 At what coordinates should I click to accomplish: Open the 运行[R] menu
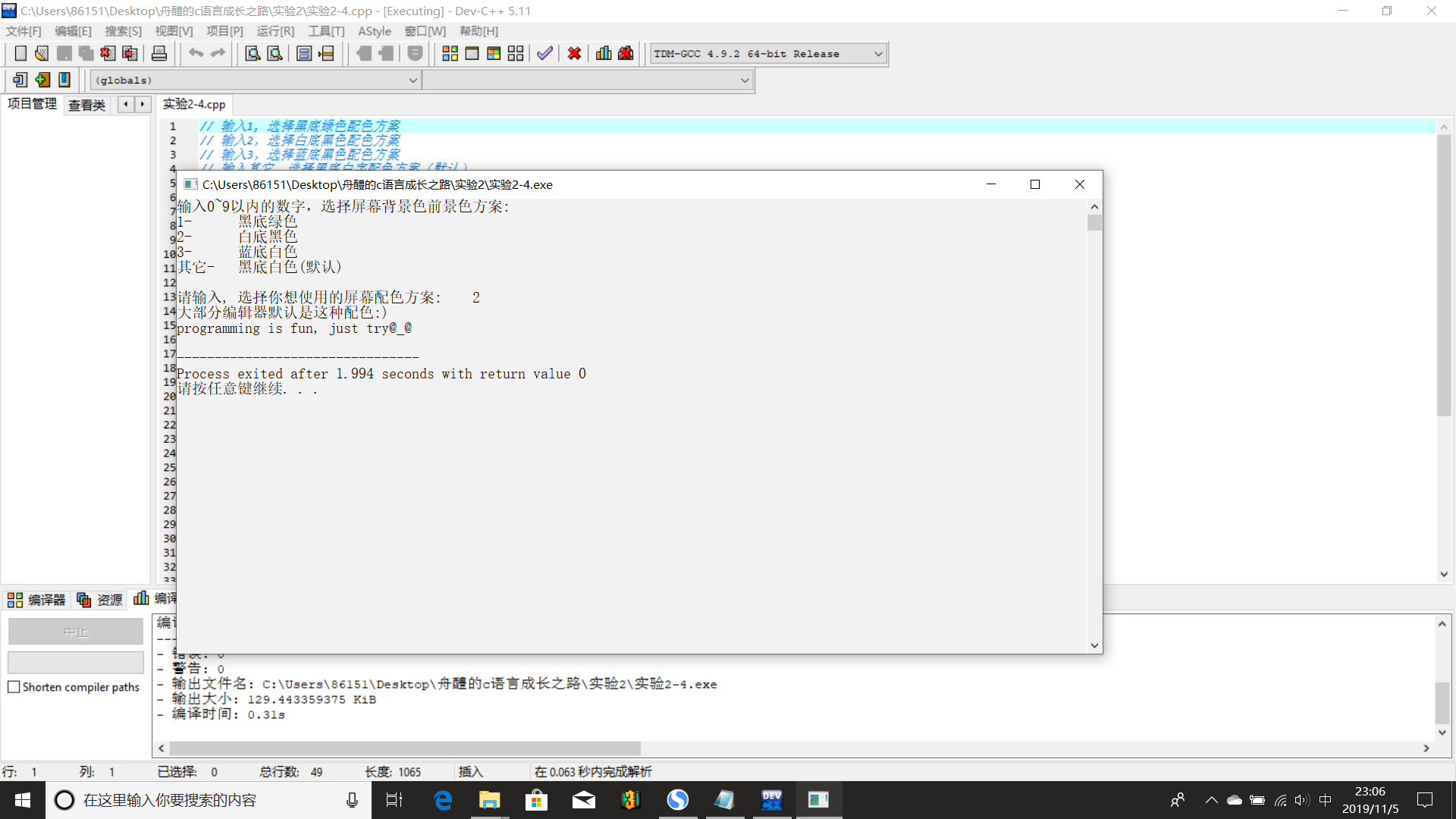[275, 31]
